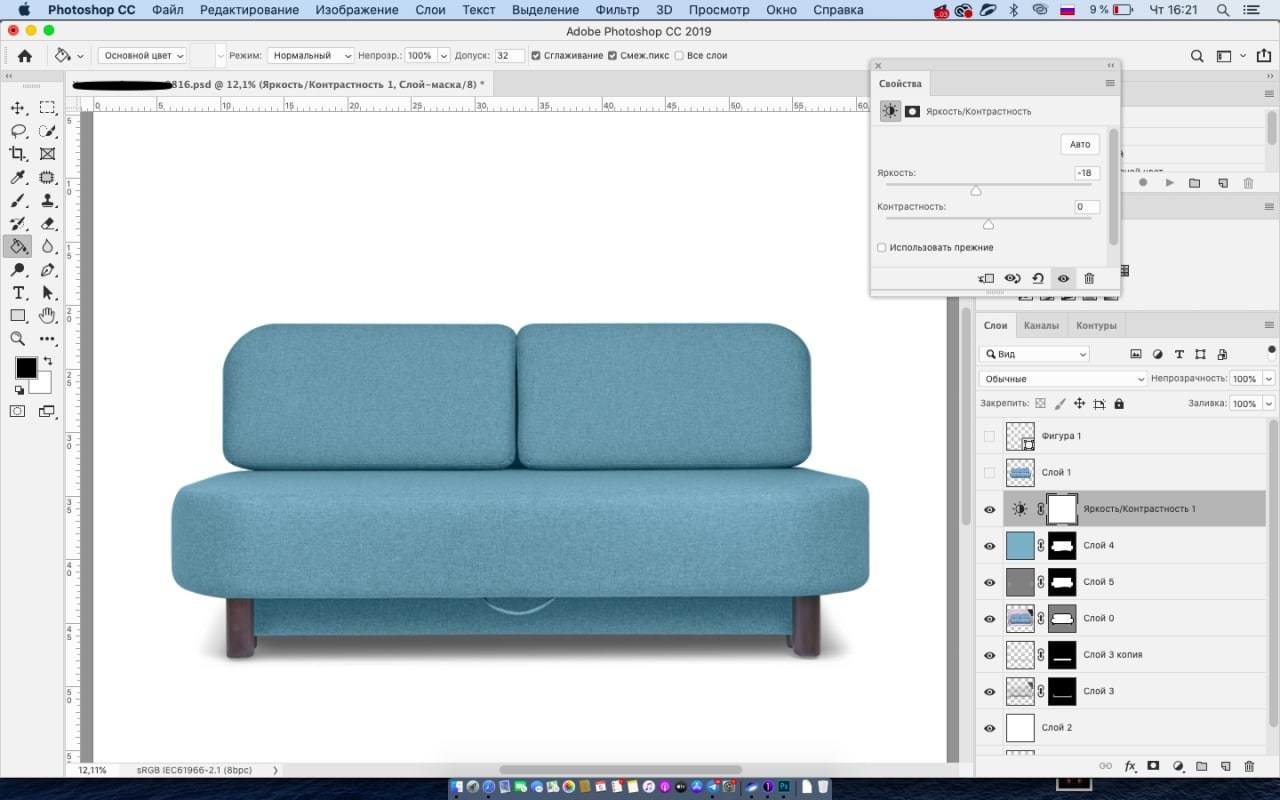The height and width of the screenshot is (800, 1280).
Task: Hide the Слой 4 layer
Action: point(989,546)
